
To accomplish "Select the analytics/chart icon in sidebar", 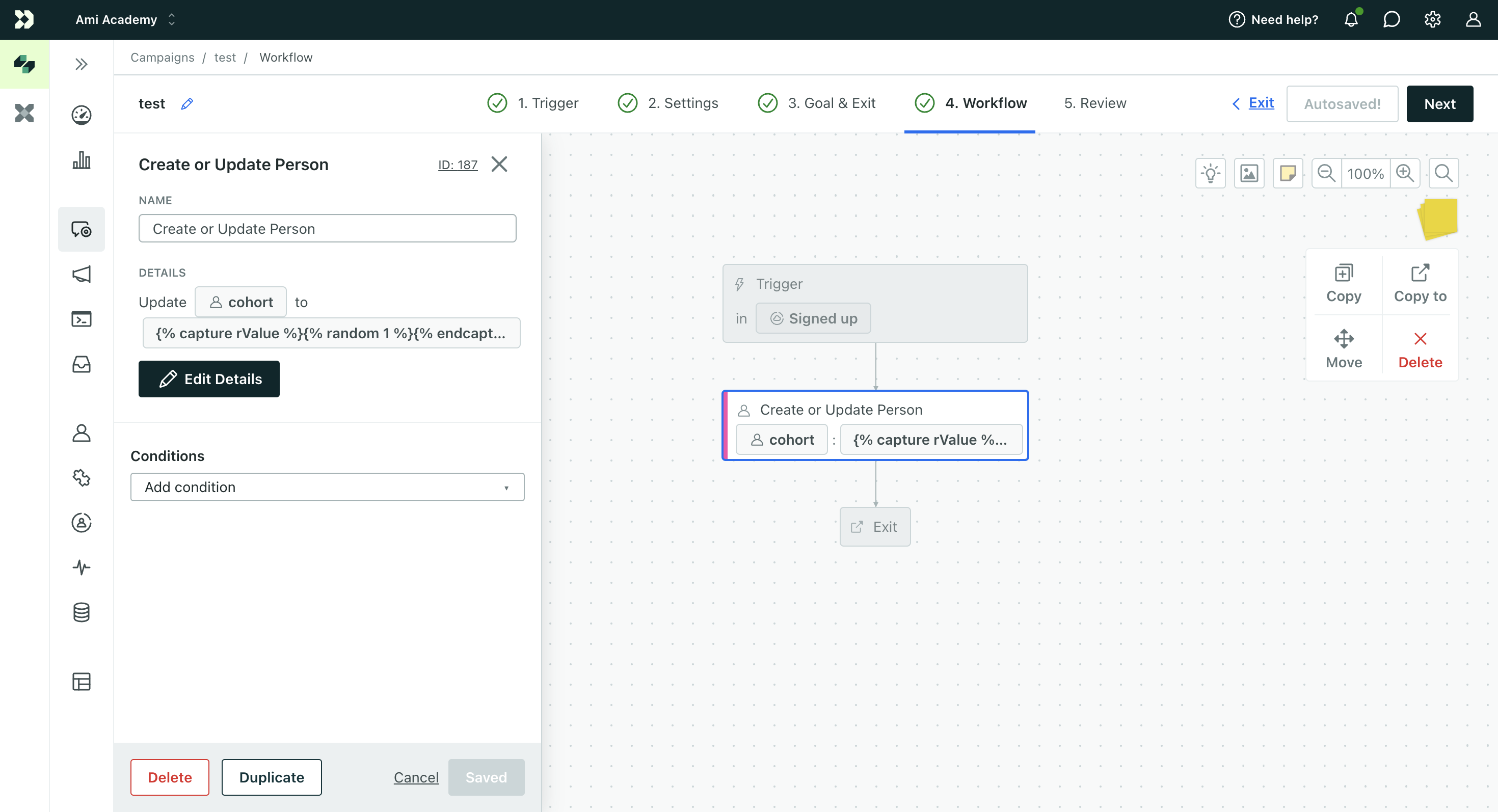I will click(81, 158).
